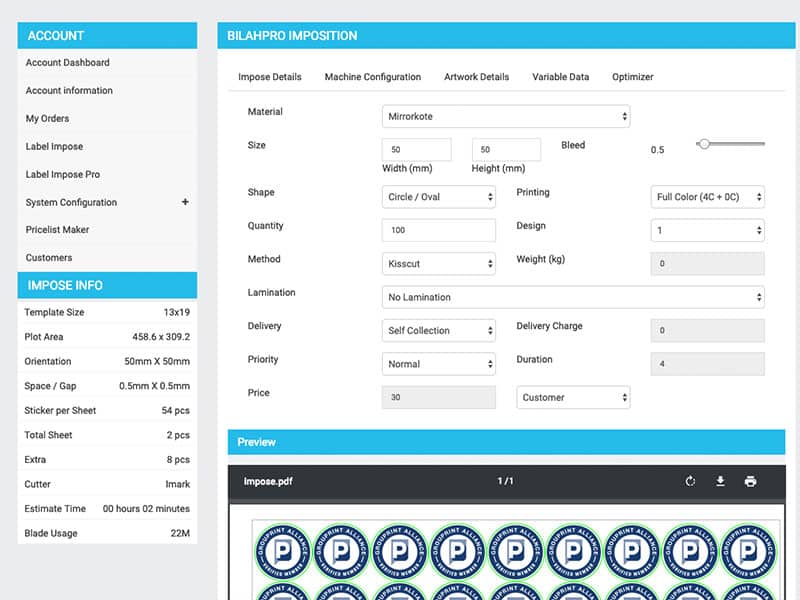The image size is (800, 600).
Task: Switch to the Machine Configuration tab
Action: coord(372,77)
